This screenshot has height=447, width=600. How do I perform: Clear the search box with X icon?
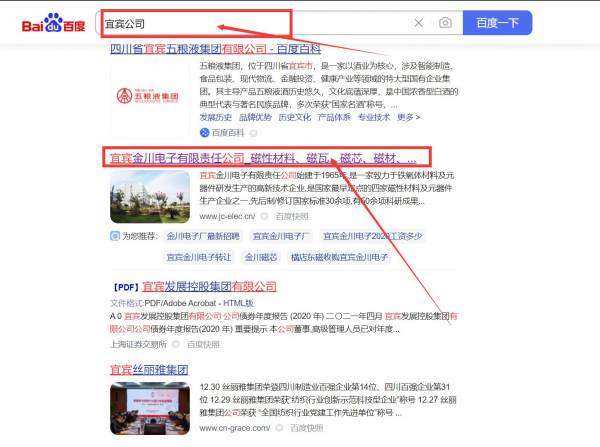point(418,22)
